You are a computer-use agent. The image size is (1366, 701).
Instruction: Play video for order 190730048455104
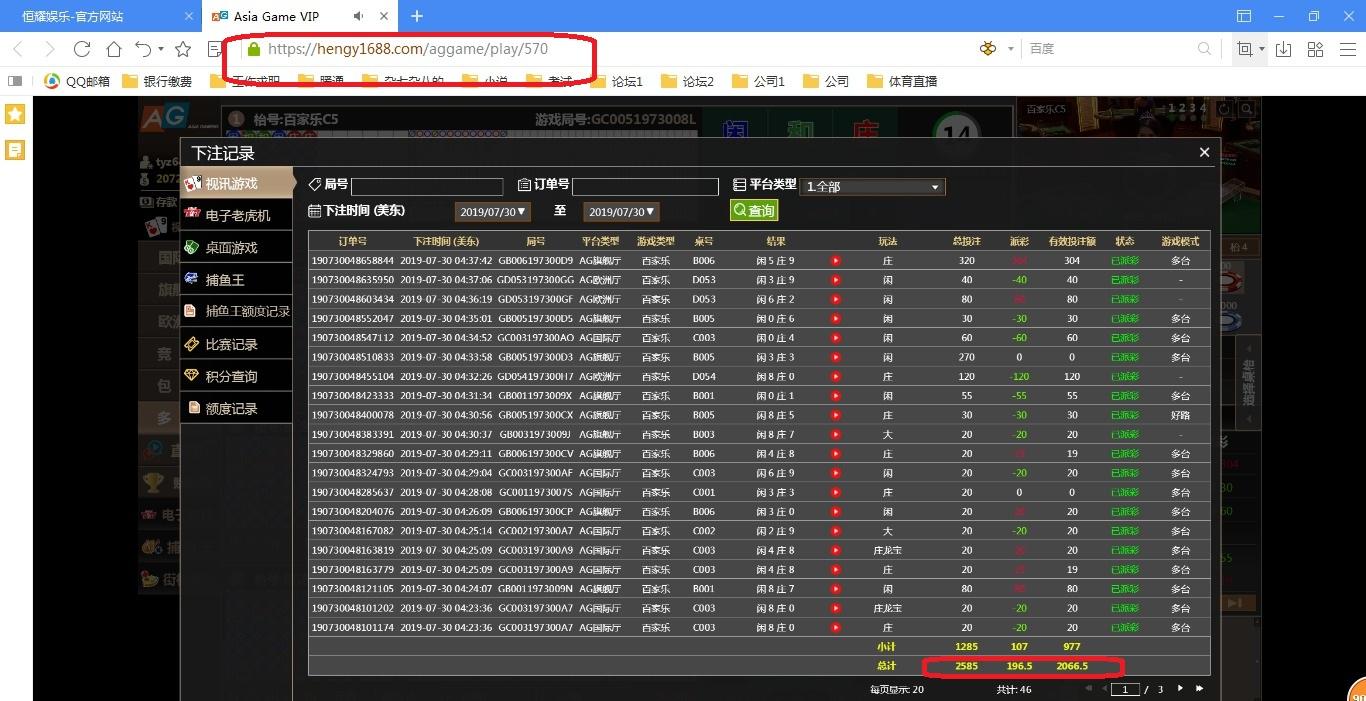[x=836, y=377]
